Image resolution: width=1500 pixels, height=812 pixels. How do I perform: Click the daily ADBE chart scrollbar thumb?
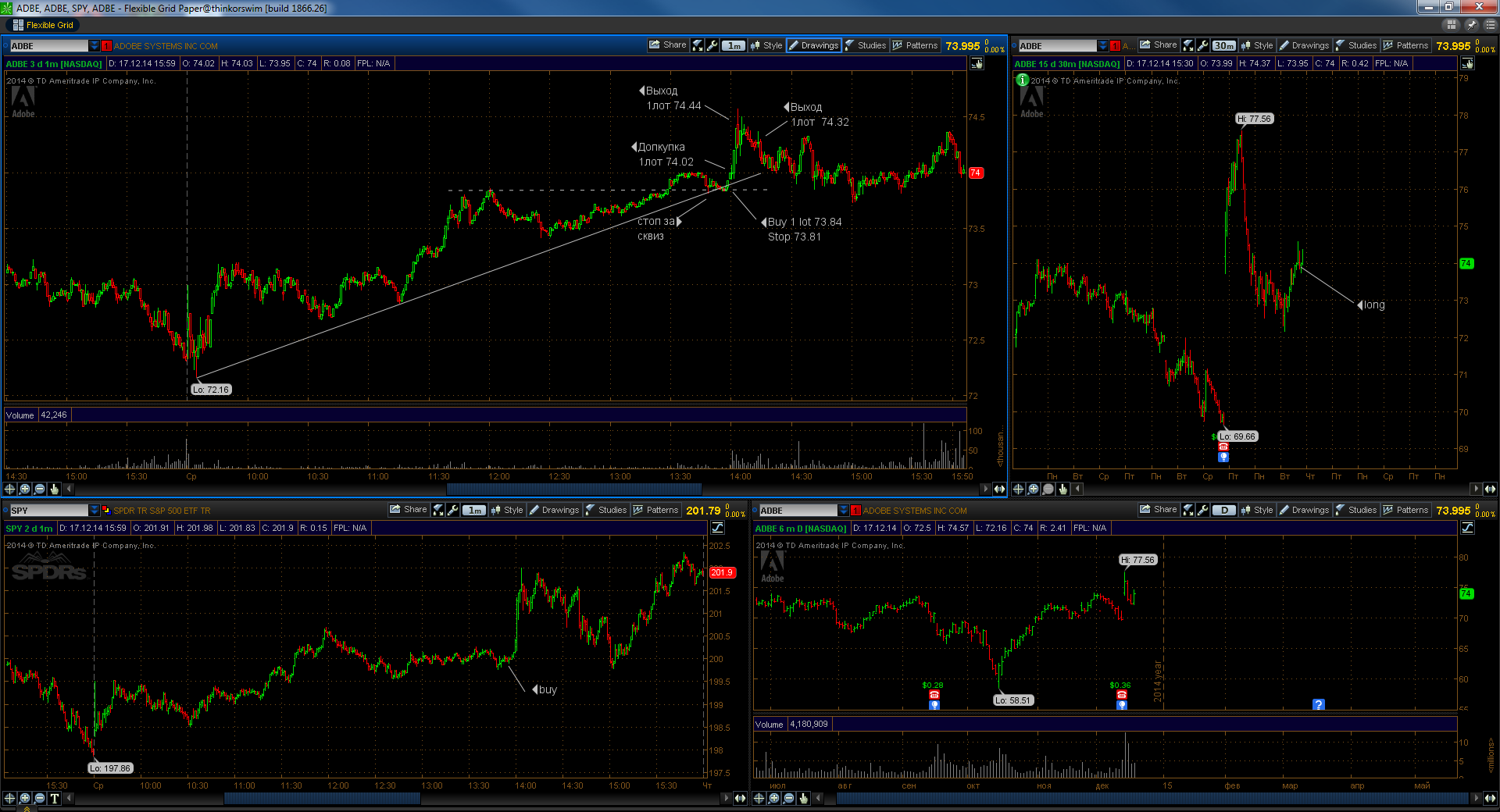click(1152, 798)
